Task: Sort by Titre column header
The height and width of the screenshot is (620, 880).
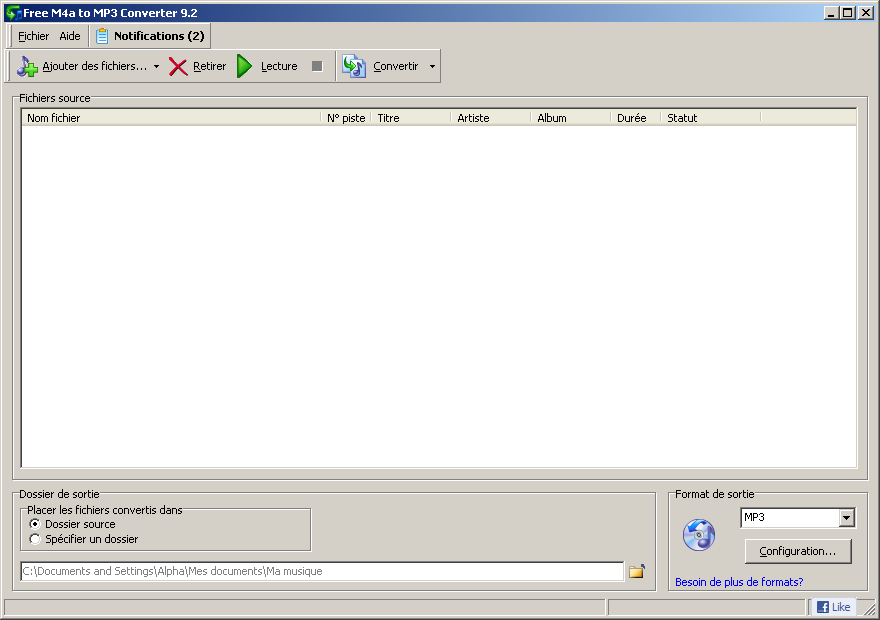Action: [x=411, y=118]
